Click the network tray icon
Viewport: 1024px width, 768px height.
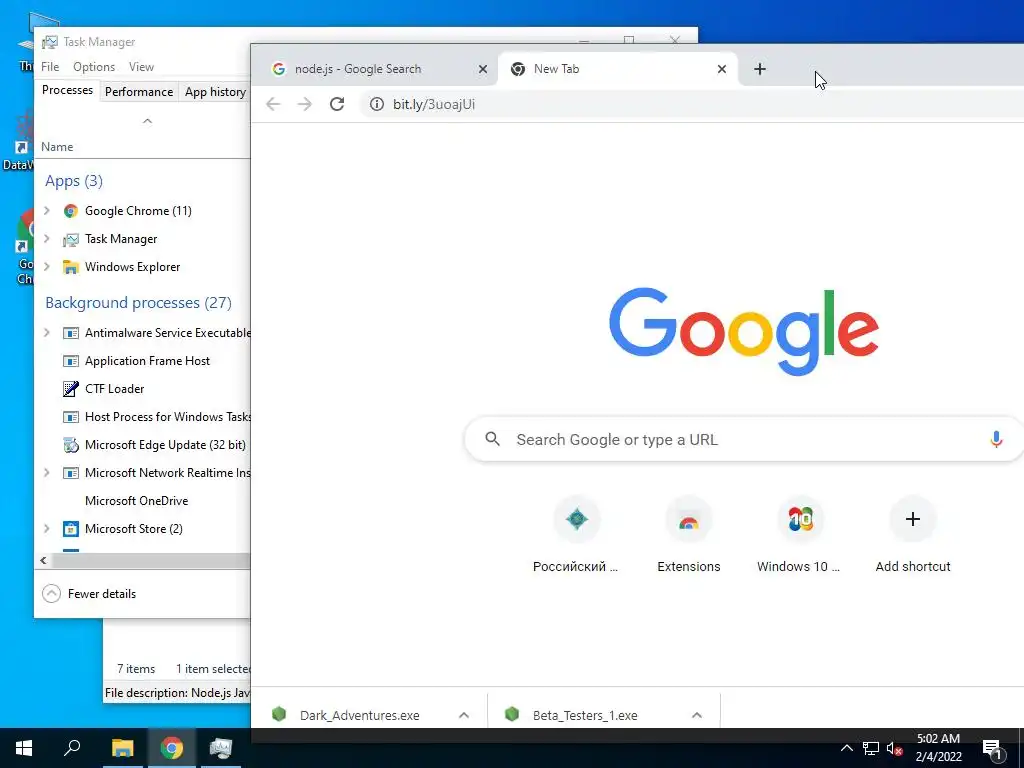871,748
